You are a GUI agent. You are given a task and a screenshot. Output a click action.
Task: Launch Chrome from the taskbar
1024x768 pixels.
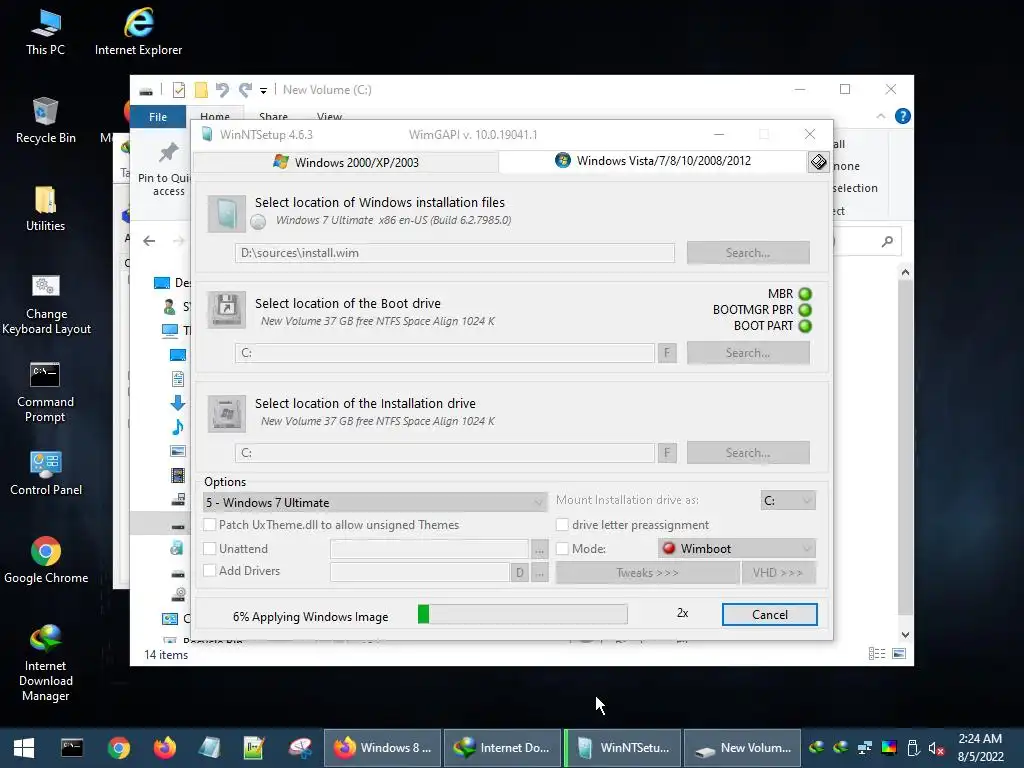pos(119,748)
